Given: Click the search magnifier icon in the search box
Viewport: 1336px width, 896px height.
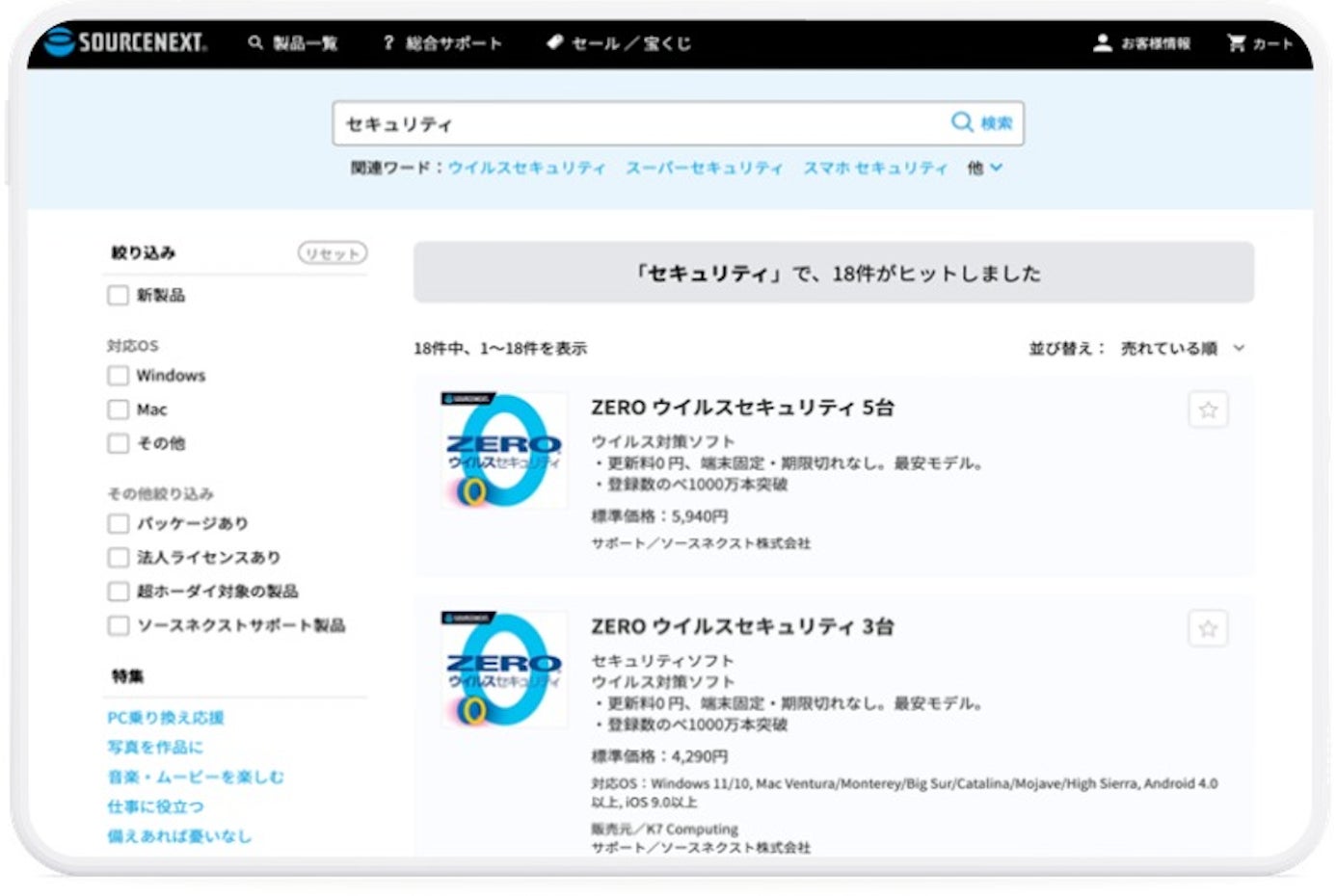Looking at the screenshot, I should pos(961,122).
